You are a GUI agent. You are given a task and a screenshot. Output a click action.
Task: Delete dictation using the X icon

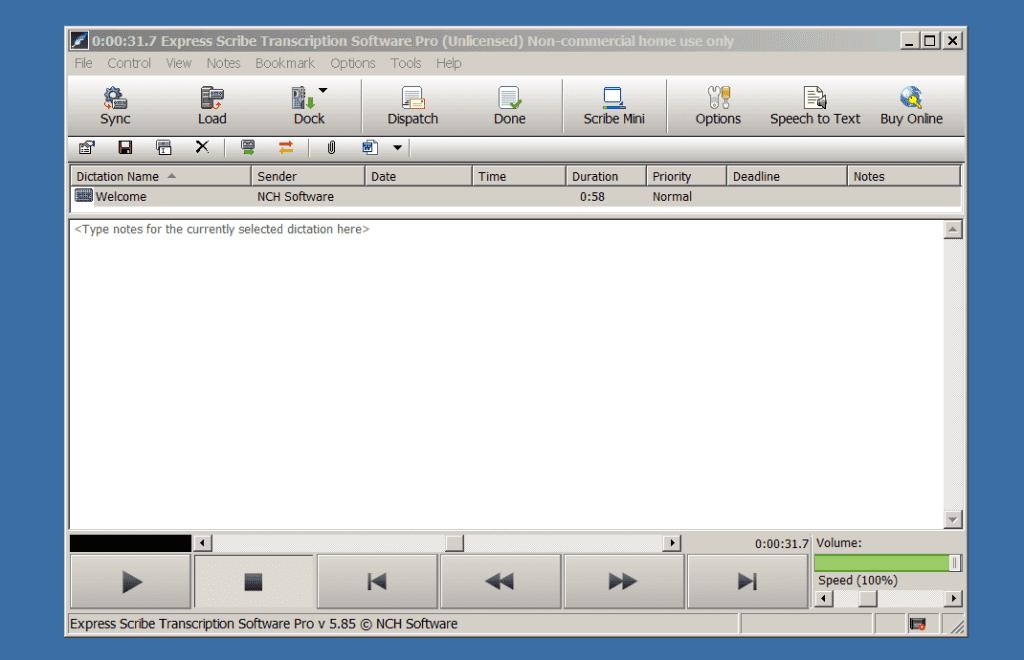(202, 148)
